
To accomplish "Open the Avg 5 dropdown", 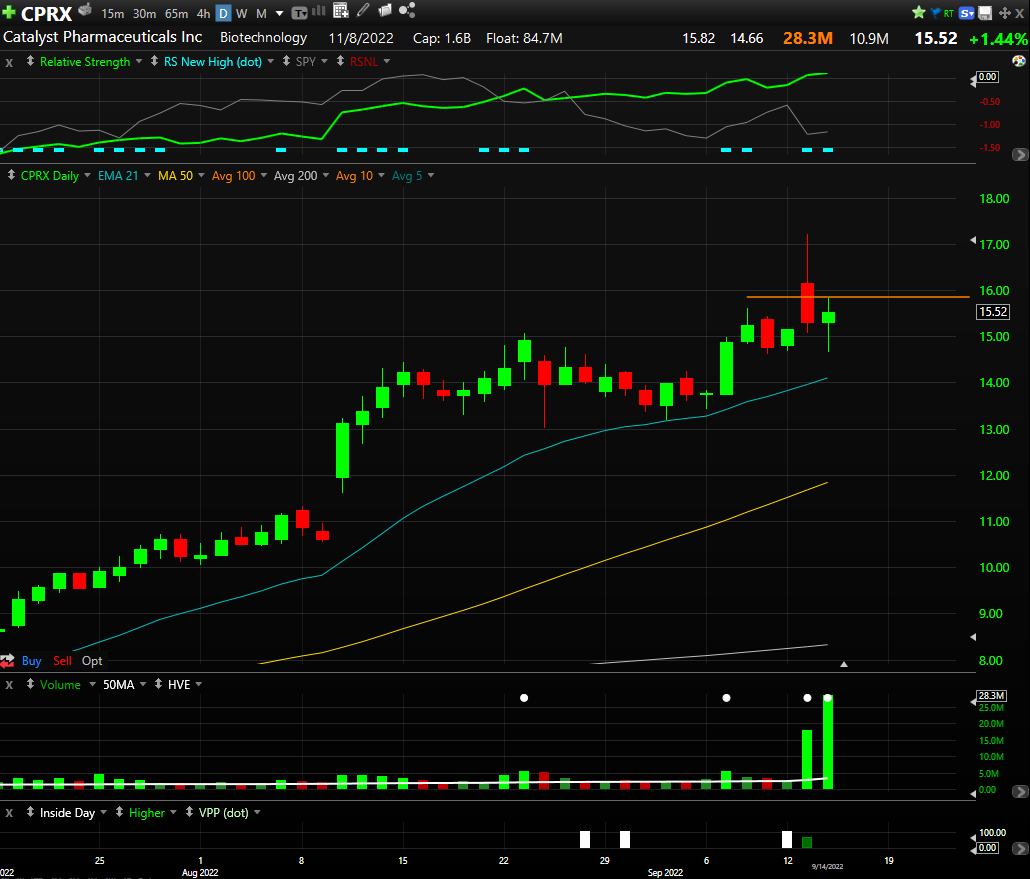I will (x=431, y=175).
